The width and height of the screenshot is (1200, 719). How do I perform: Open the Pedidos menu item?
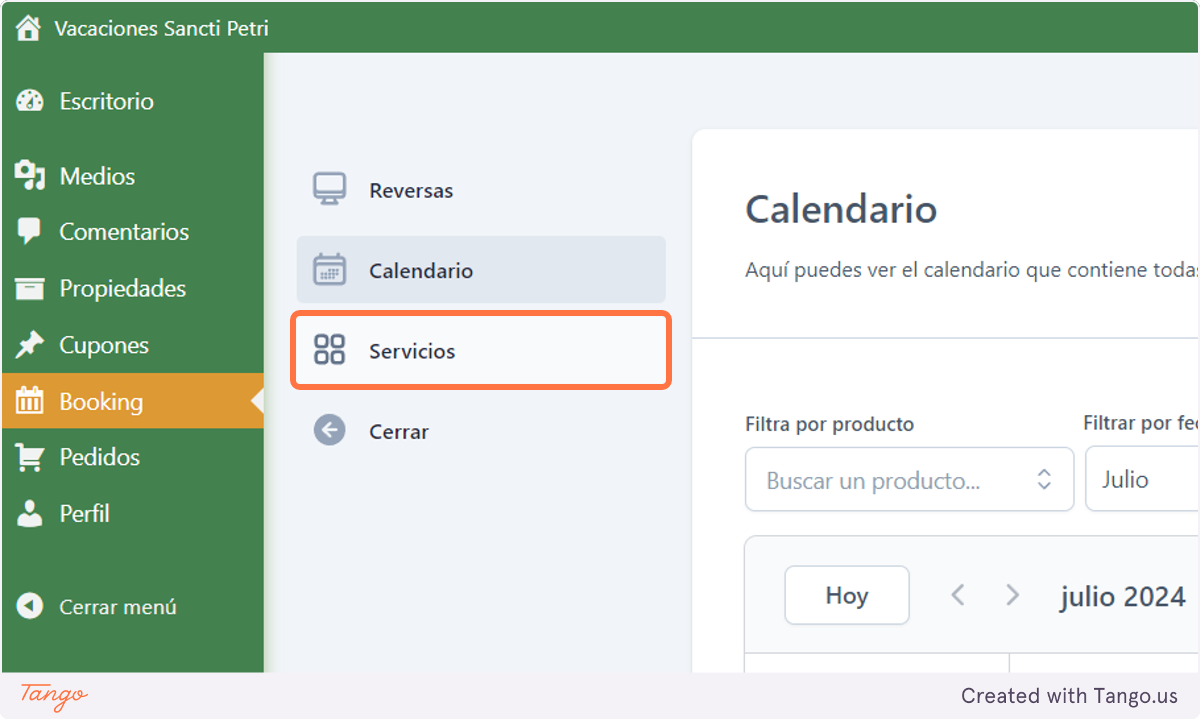coord(99,457)
